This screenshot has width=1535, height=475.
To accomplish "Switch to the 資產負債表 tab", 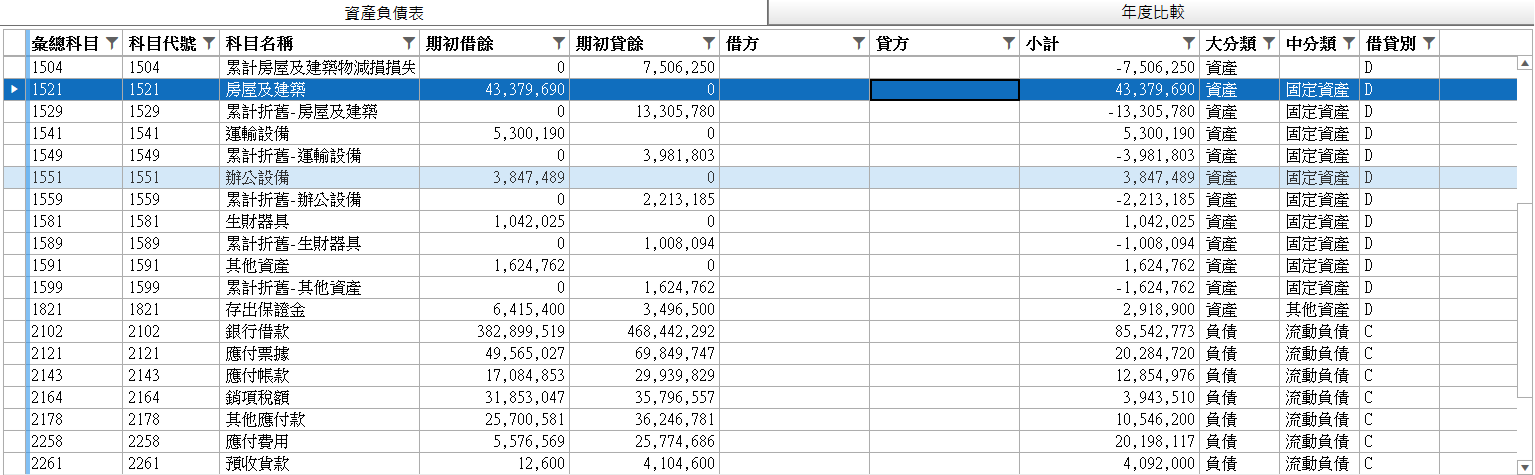I will pos(383,12).
